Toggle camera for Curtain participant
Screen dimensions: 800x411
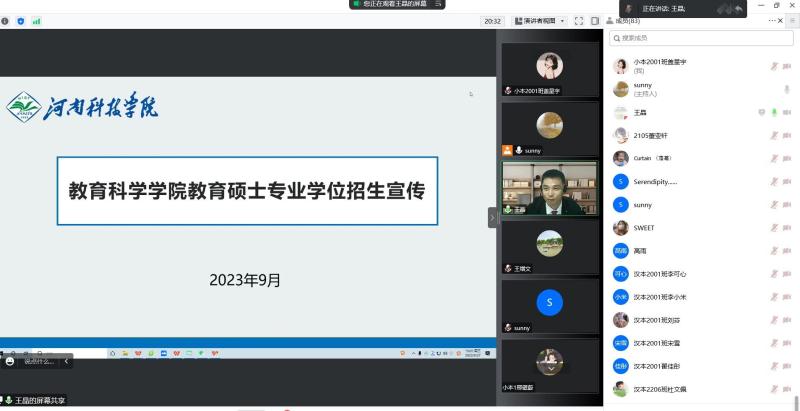(x=787, y=159)
